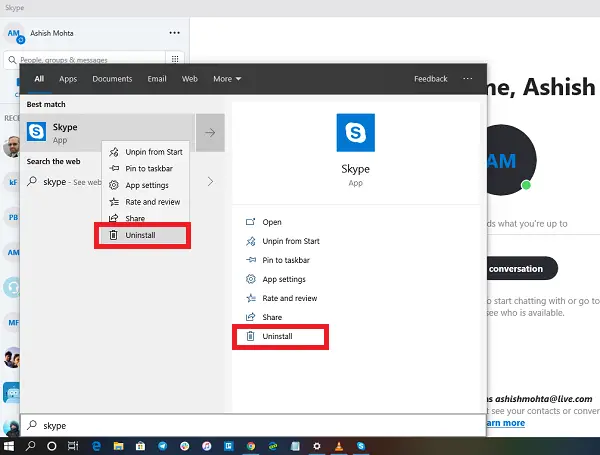
Task: Click Unpin from Start in details pane
Action: [291, 241]
